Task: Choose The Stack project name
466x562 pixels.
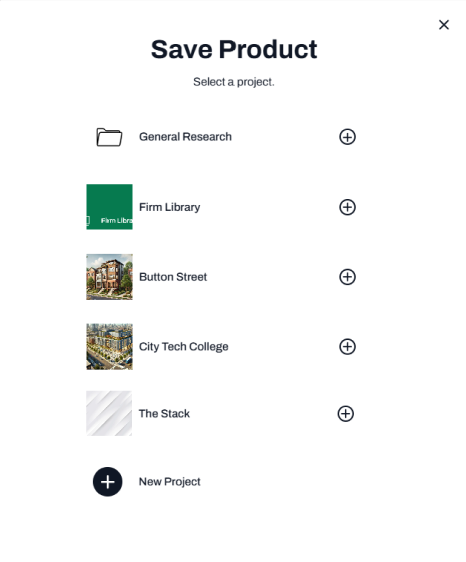Action: (164, 414)
